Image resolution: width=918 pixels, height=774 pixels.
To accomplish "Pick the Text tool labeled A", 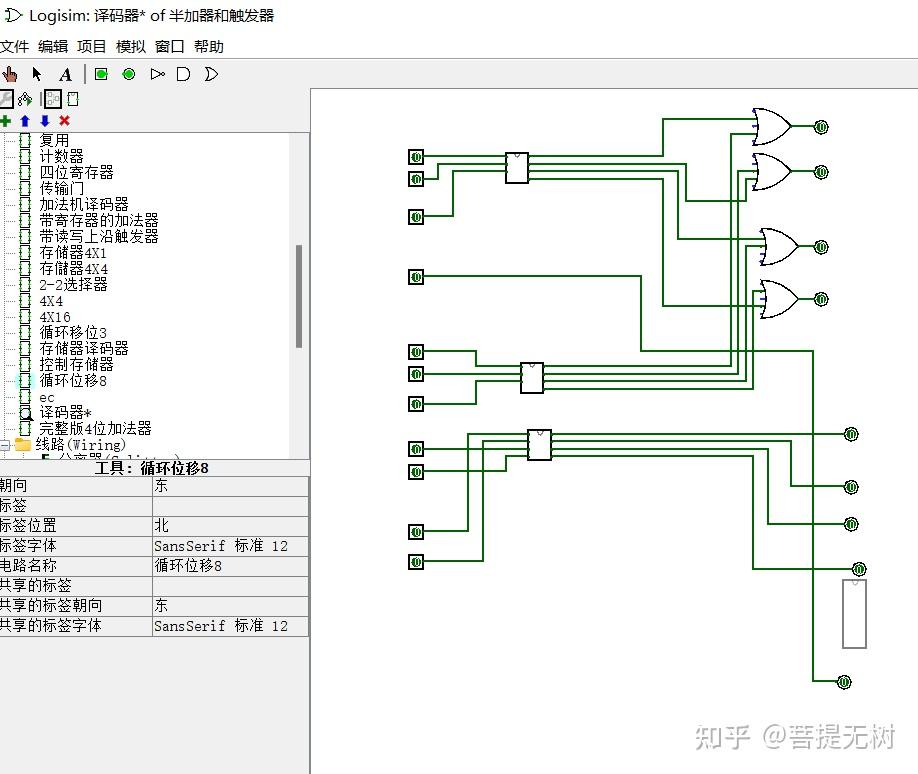I will pos(64,73).
